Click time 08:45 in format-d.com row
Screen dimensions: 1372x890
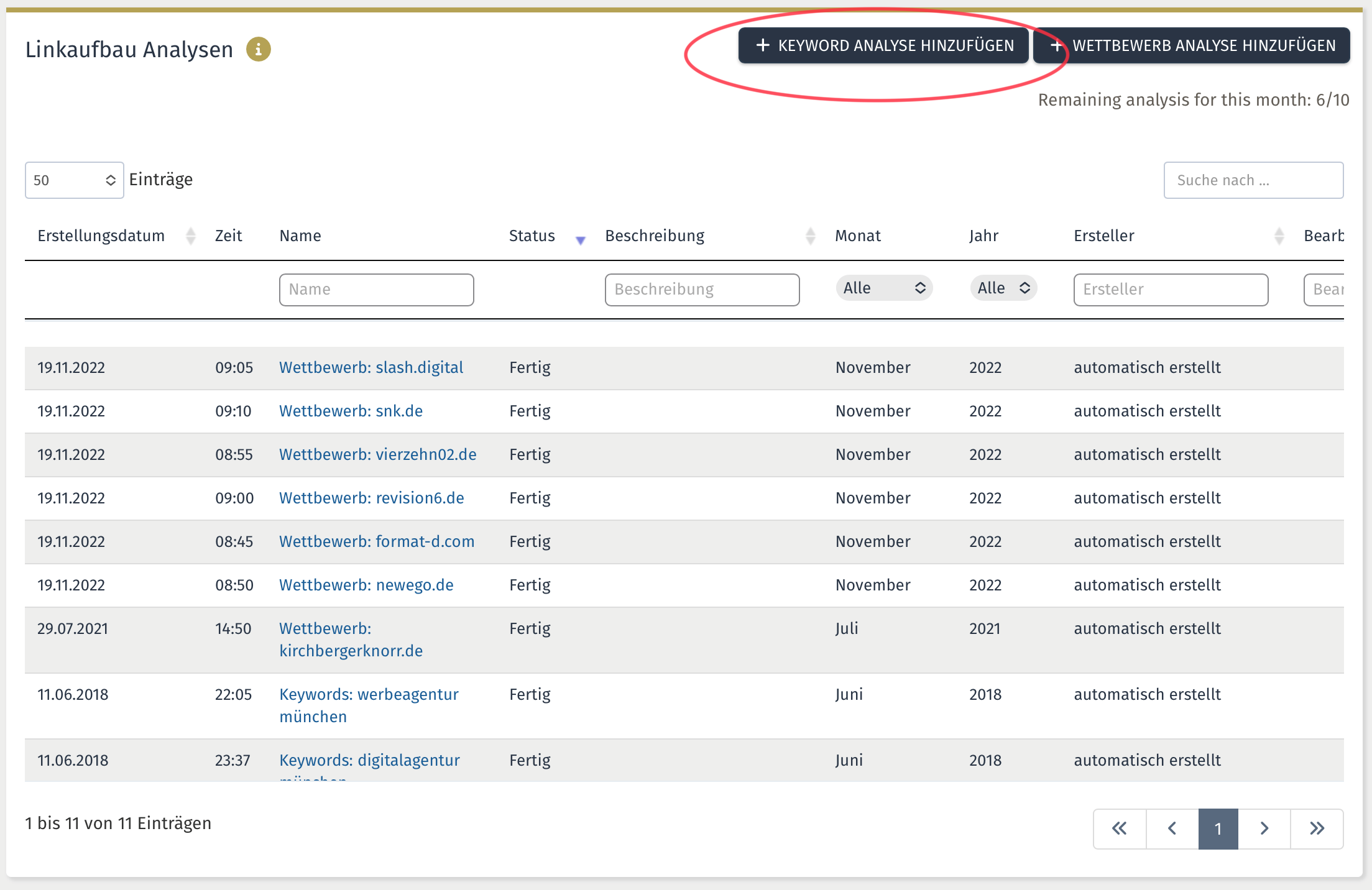click(x=234, y=541)
